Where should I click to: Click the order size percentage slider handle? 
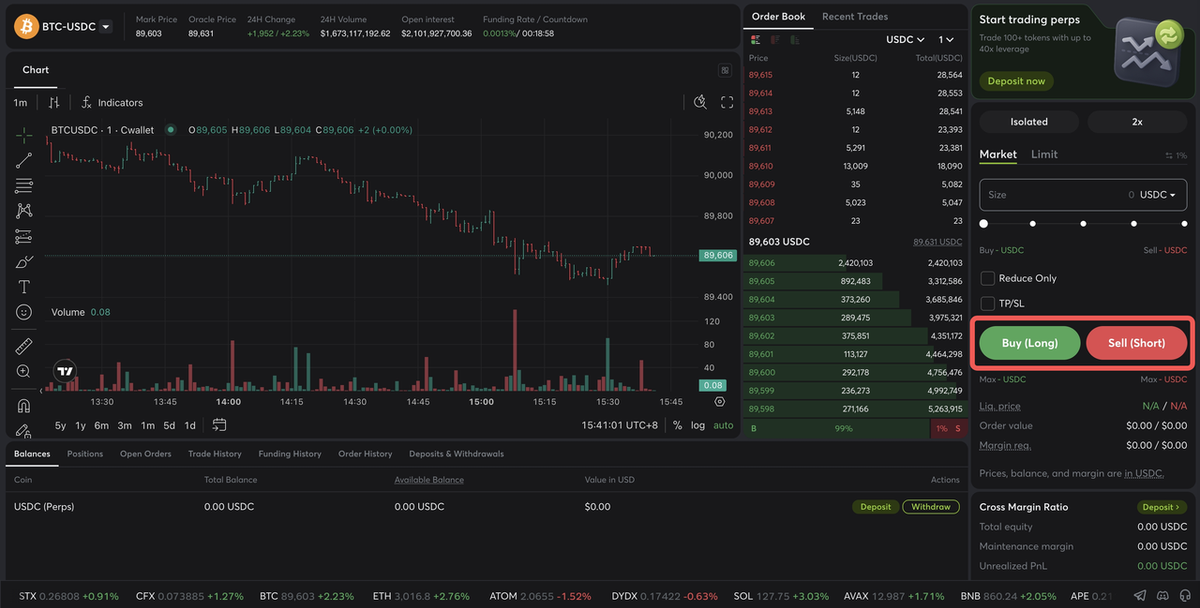click(984, 224)
